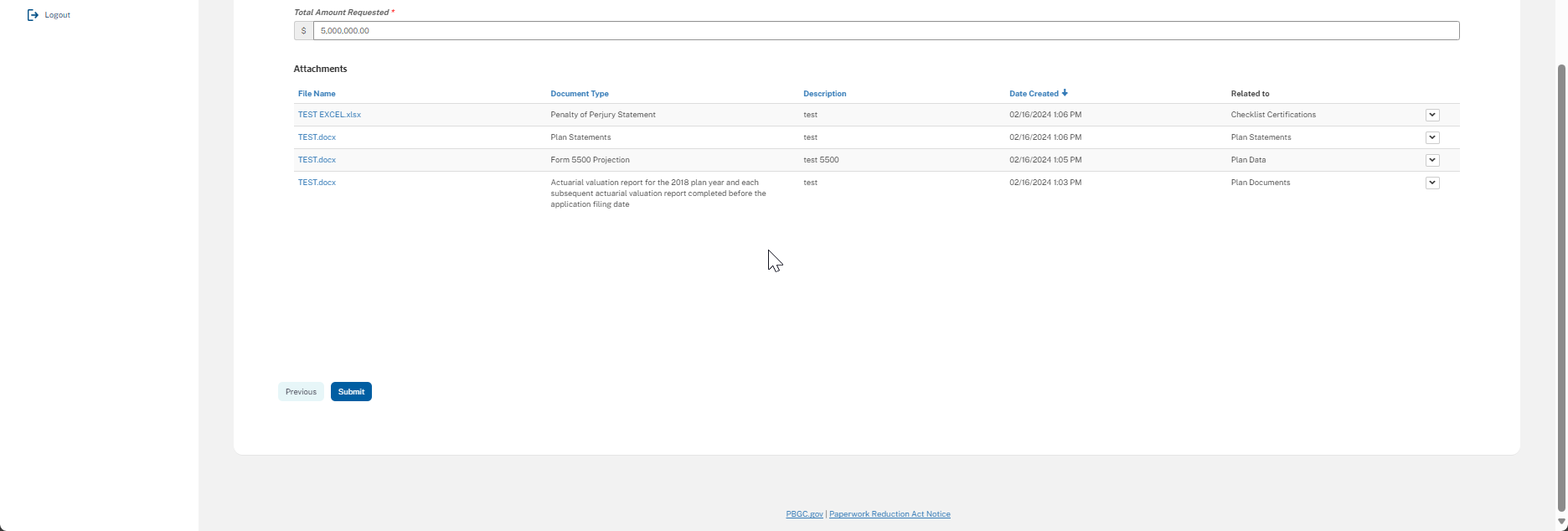Open Paperwork Reduction Act Notice link

pyautogui.click(x=890, y=514)
